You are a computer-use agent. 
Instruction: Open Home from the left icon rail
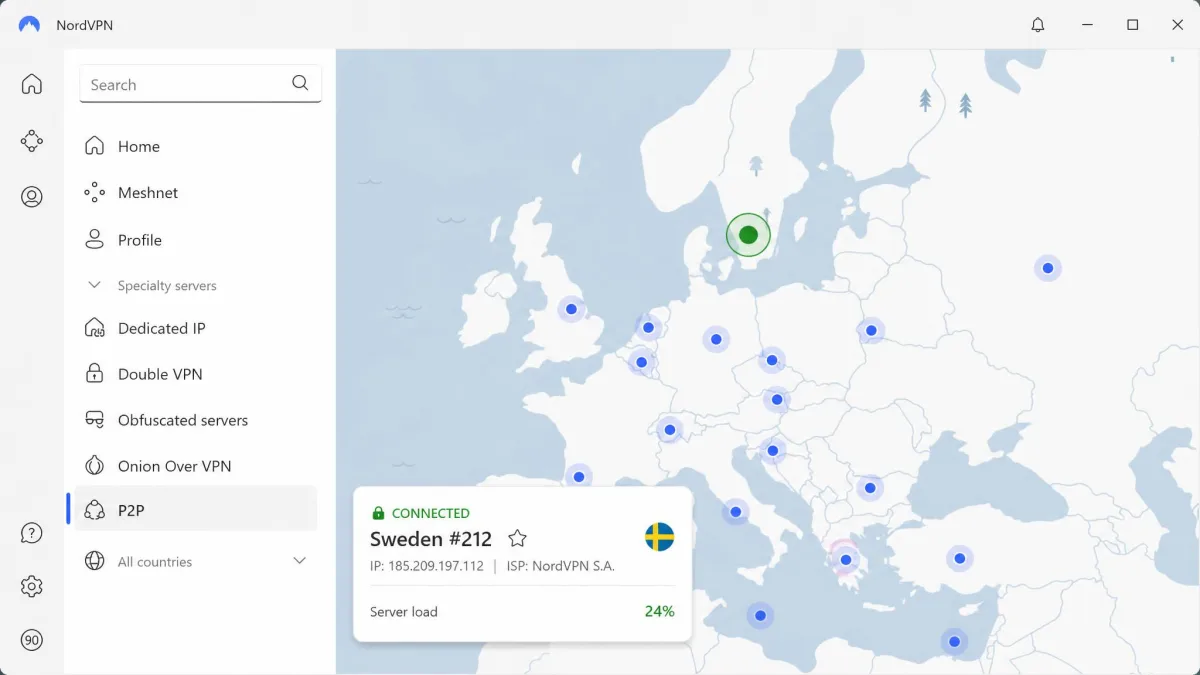(32, 84)
